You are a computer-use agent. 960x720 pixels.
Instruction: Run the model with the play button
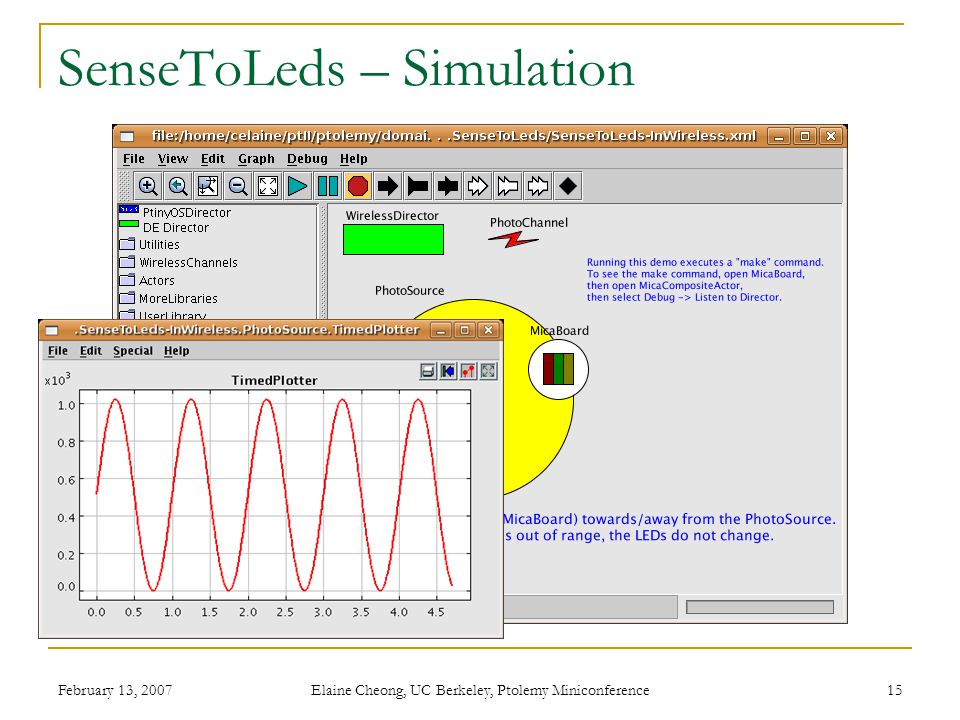coord(298,186)
